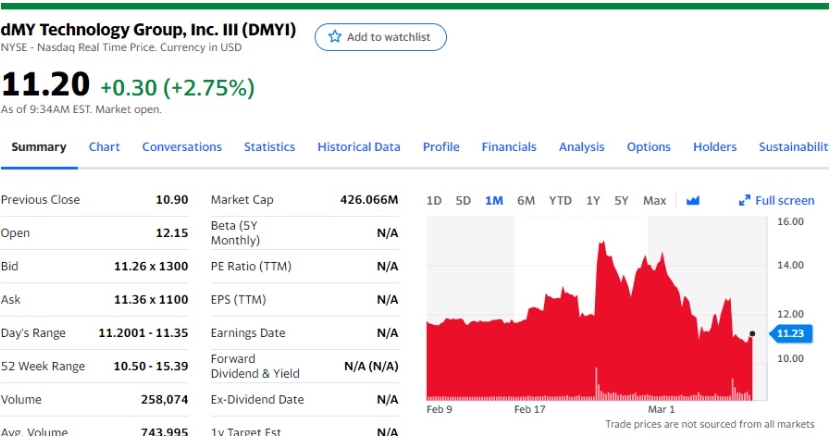
Task: Click the Ask value 11.36 x 1100
Action: [x=151, y=300]
